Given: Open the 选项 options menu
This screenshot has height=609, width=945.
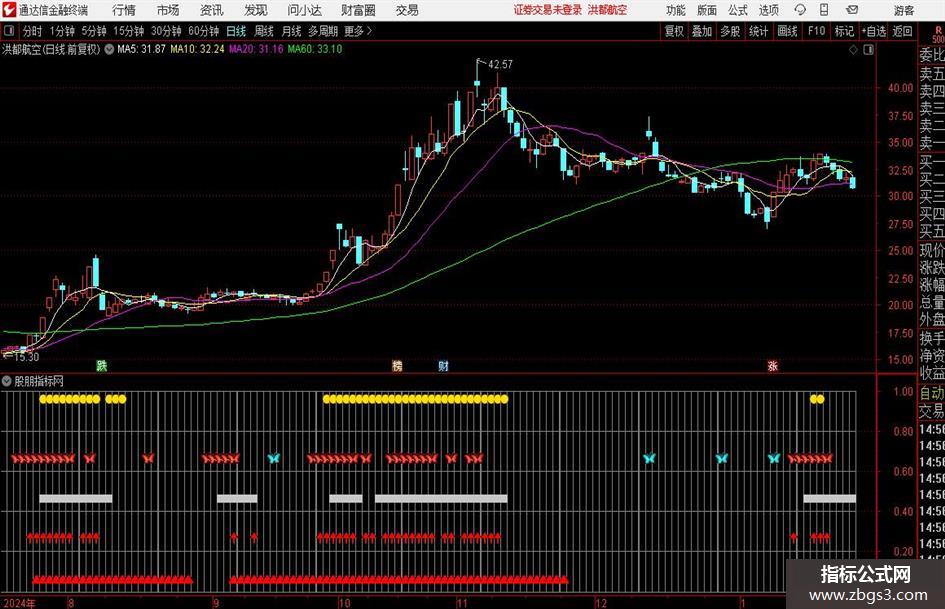Looking at the screenshot, I should [x=768, y=10].
